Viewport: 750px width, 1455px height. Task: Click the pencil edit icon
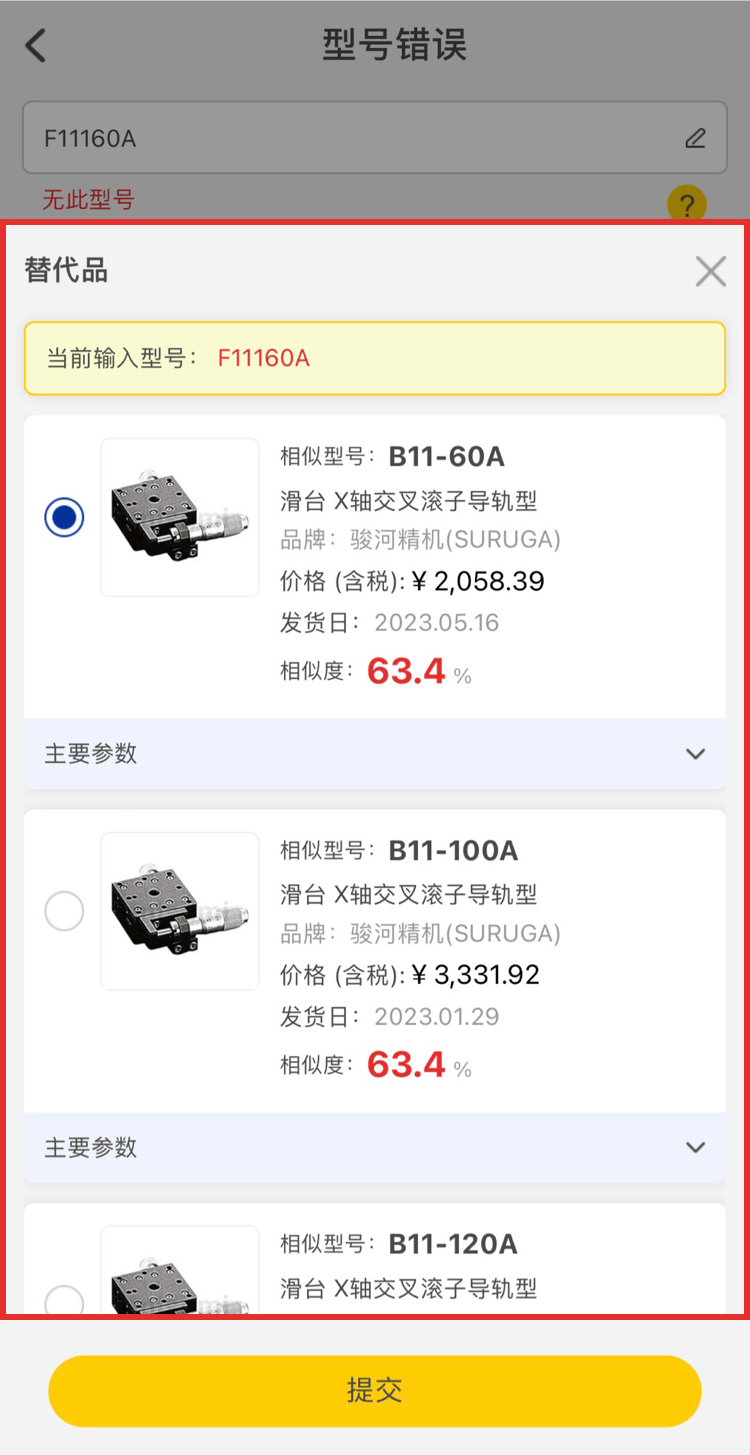coord(695,138)
